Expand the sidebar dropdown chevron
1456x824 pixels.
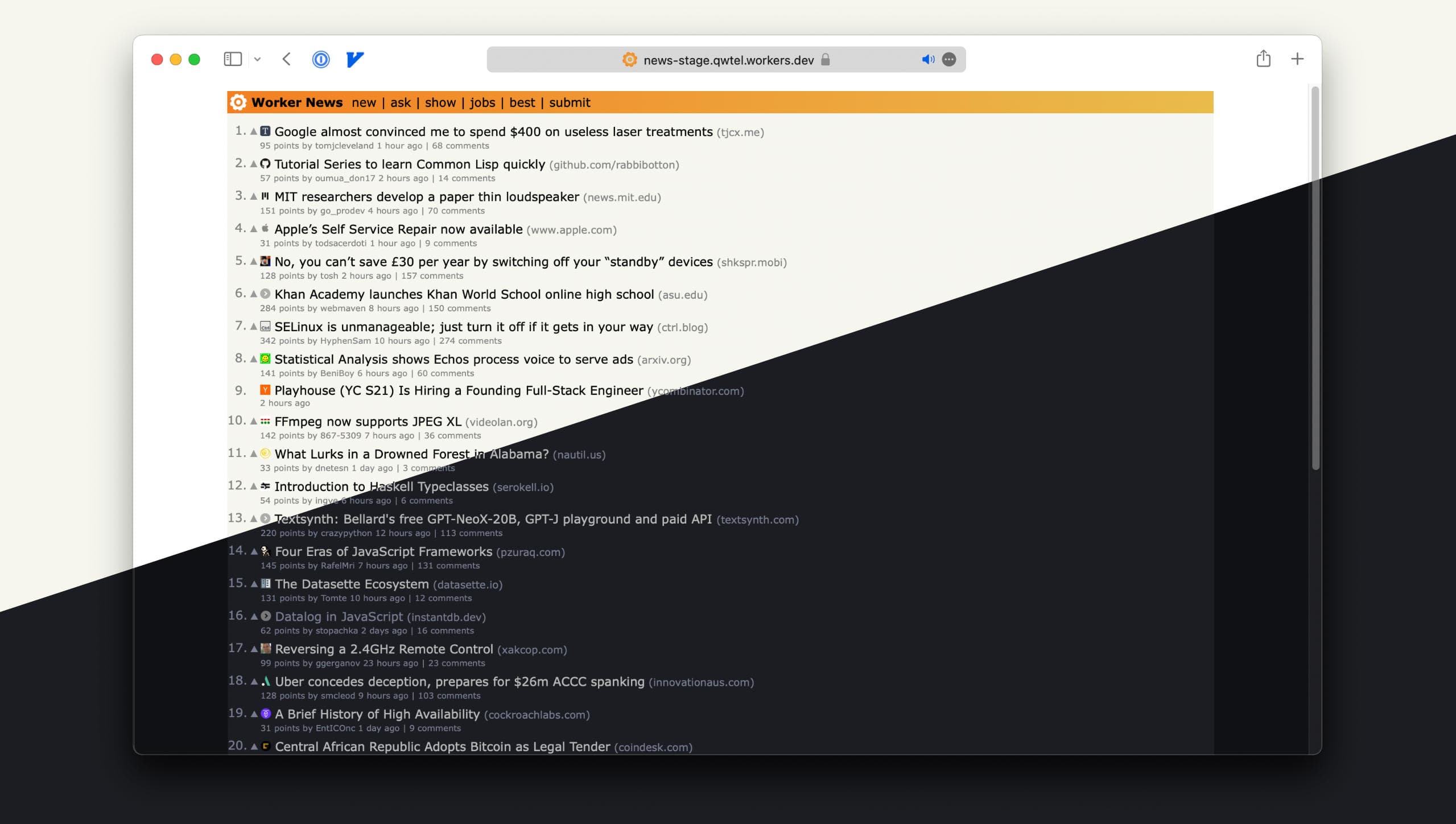257,59
